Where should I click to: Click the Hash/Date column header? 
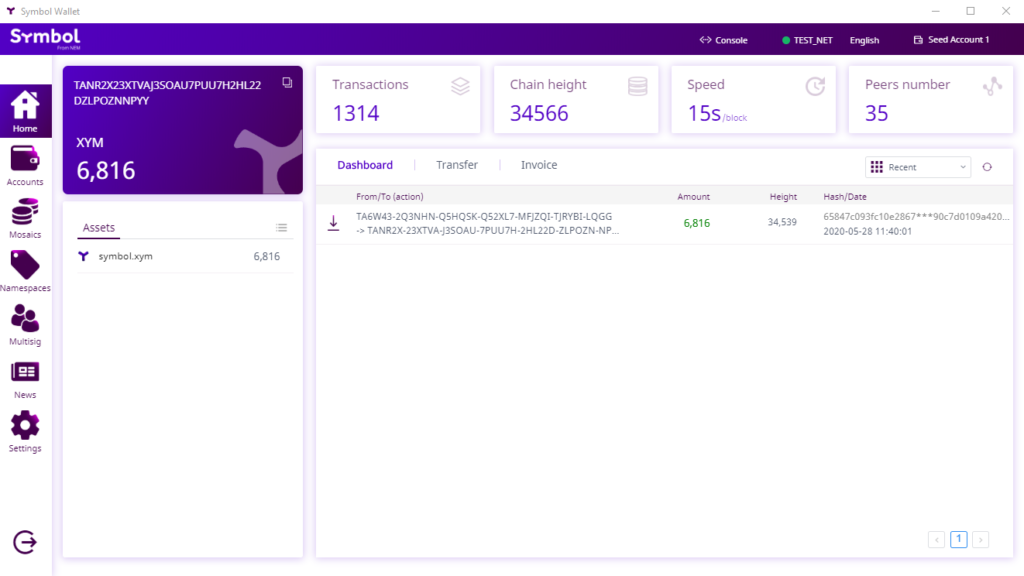click(844, 197)
